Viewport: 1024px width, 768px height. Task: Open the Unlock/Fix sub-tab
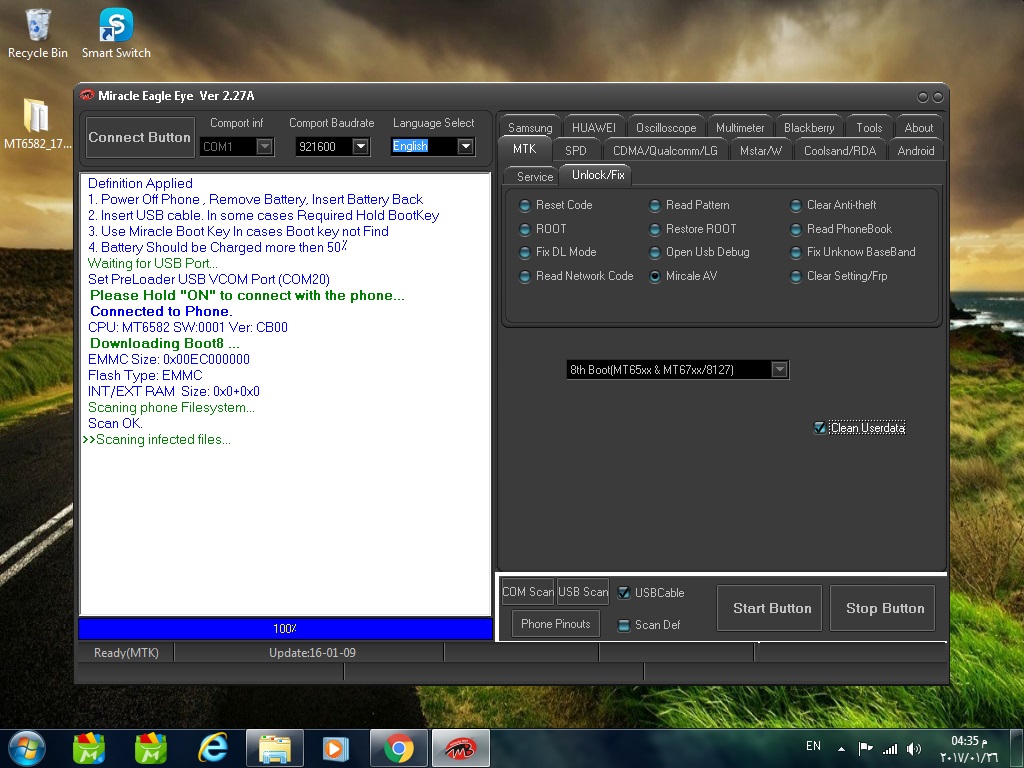coord(598,174)
